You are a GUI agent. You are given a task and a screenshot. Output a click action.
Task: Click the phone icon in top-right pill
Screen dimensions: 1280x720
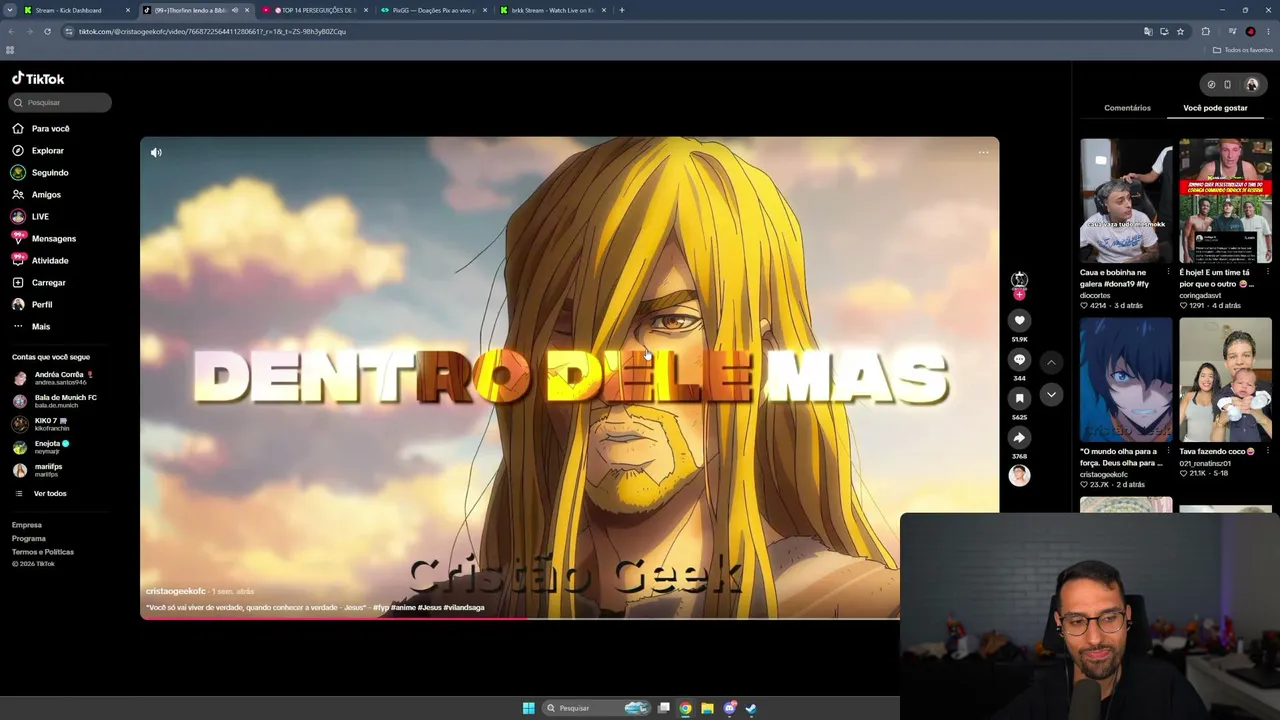point(1228,85)
